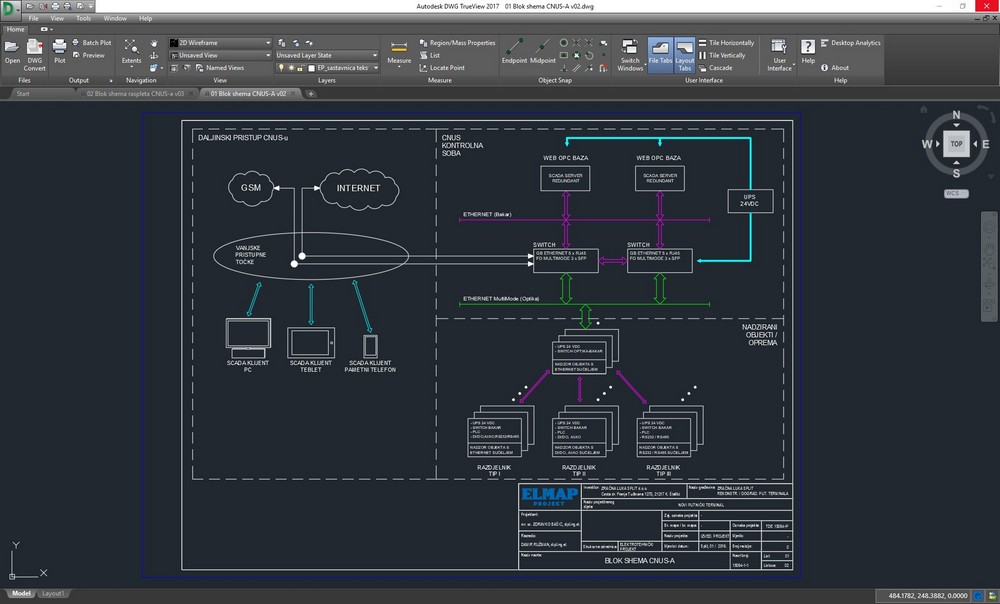
Task: Click the DWG Convert icon
Action: point(35,50)
